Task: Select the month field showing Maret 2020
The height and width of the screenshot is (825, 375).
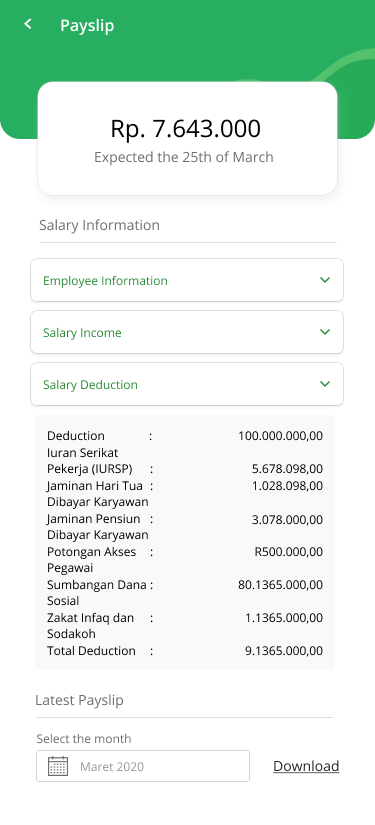Action: [143, 766]
